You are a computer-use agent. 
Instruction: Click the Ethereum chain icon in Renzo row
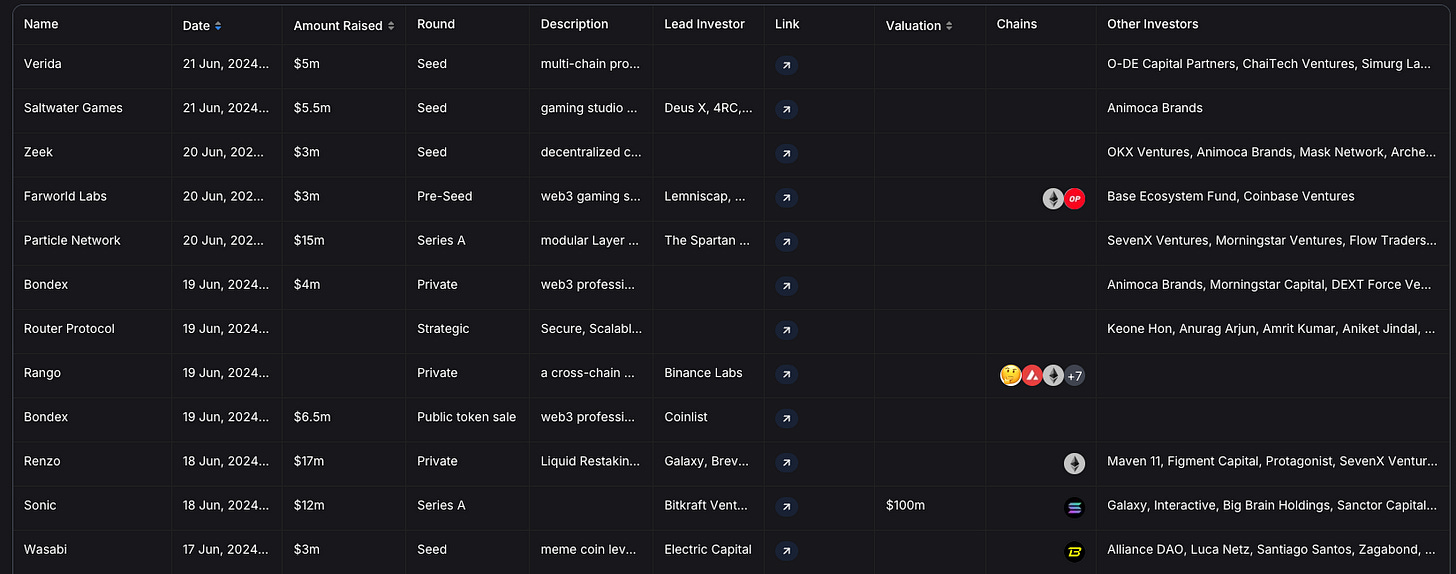click(1074, 463)
